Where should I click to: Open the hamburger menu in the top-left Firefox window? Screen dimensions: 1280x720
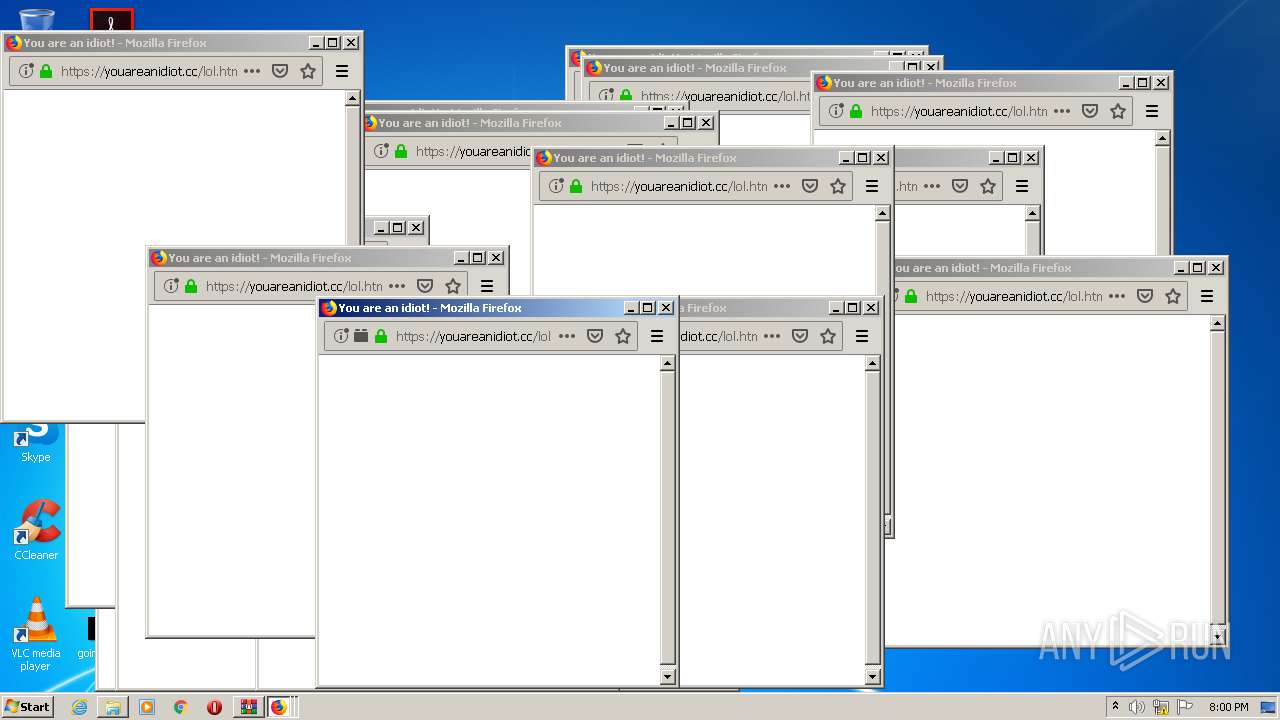point(342,71)
